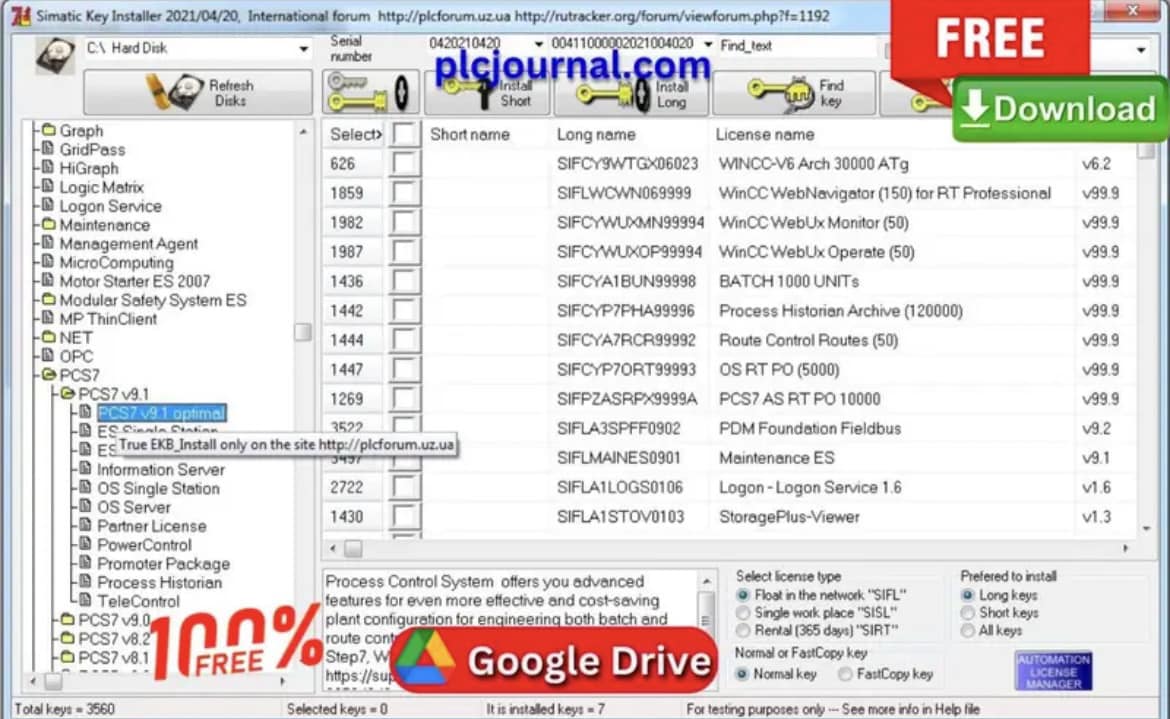Screen dimensions: 1170x719
Task: Click the key table horizontal scrollbar thumb
Action: click(354, 549)
